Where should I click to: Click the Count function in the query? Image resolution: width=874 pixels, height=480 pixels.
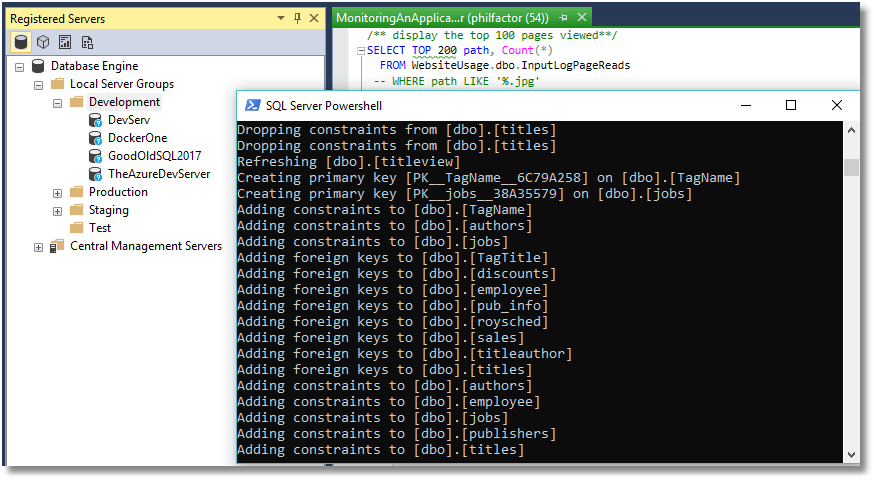[x=517, y=50]
